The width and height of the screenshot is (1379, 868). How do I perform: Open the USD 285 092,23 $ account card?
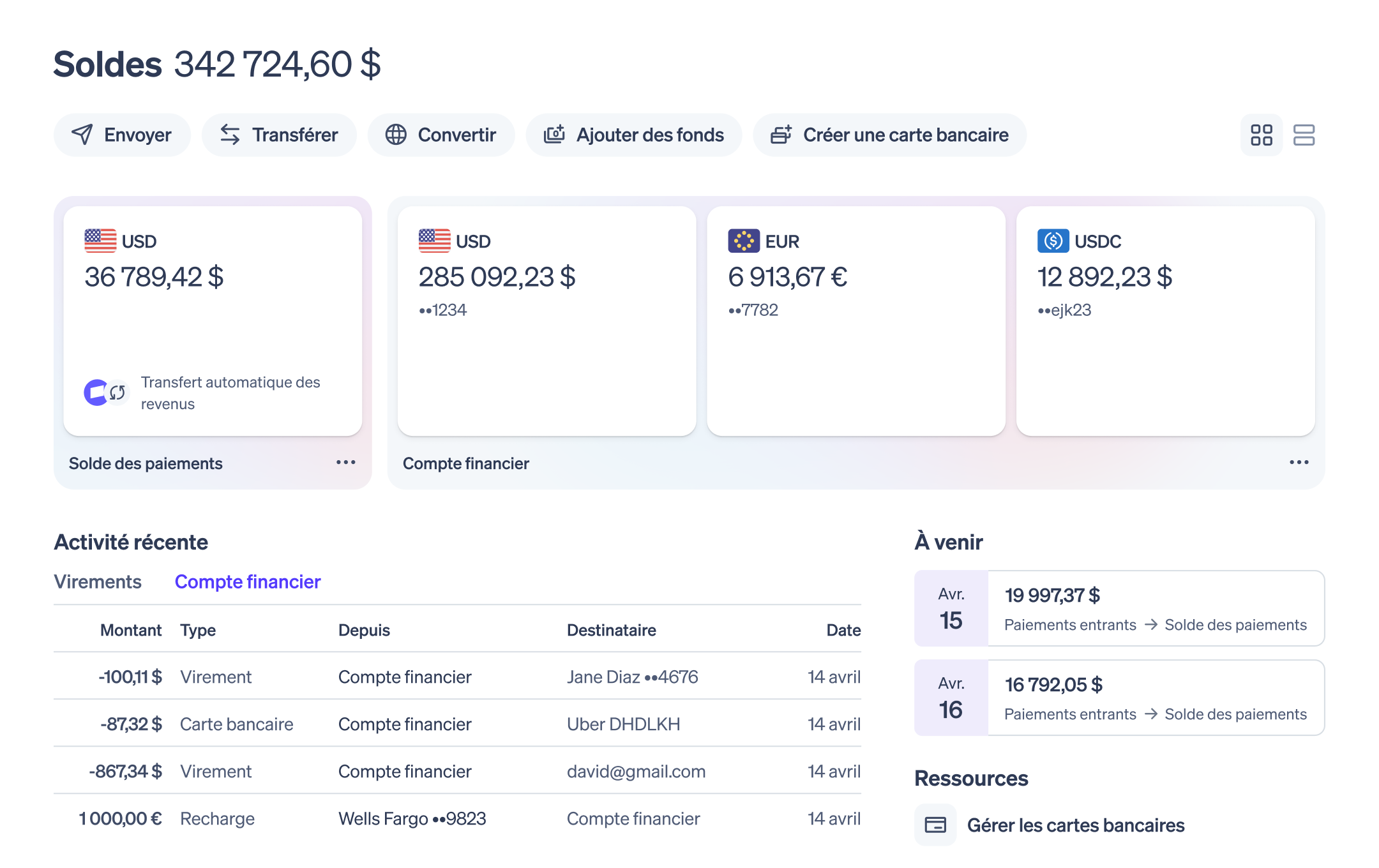[546, 321]
